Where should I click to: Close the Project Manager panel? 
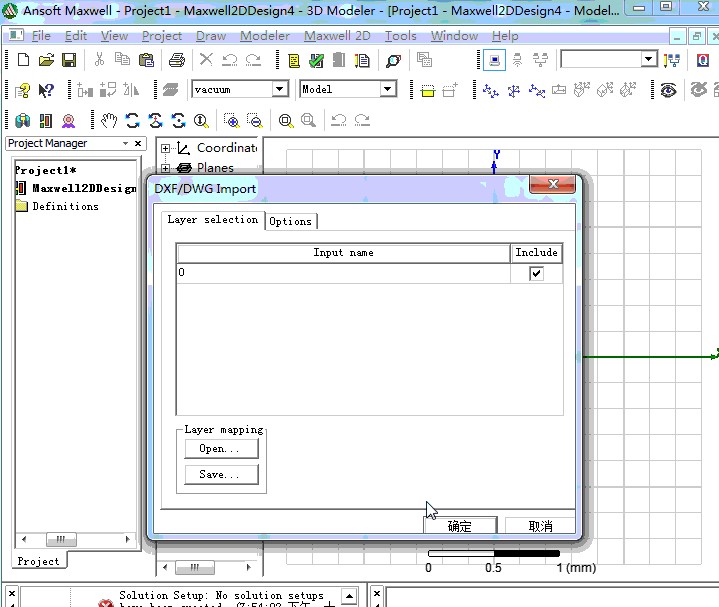tap(138, 143)
